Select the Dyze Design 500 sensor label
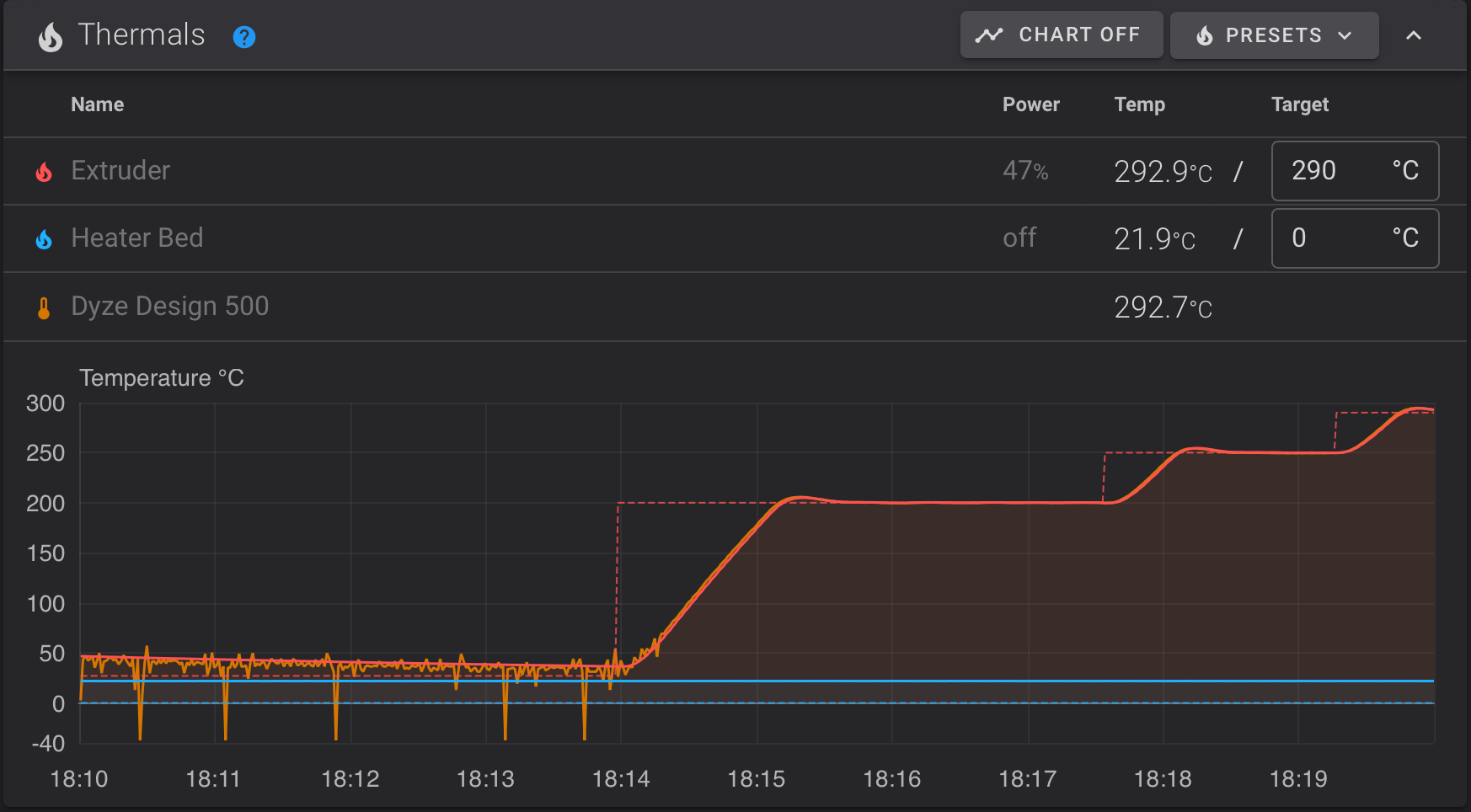1471x812 pixels. (x=170, y=306)
